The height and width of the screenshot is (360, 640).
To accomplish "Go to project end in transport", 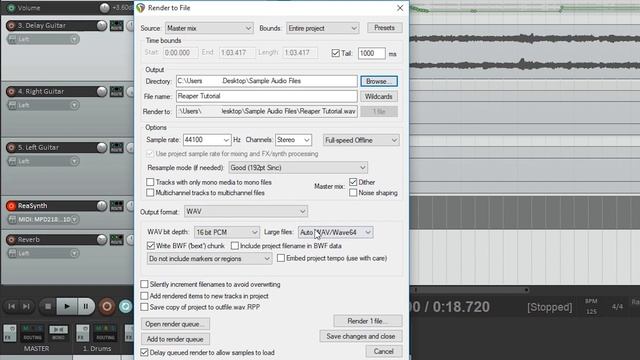I will [26, 306].
